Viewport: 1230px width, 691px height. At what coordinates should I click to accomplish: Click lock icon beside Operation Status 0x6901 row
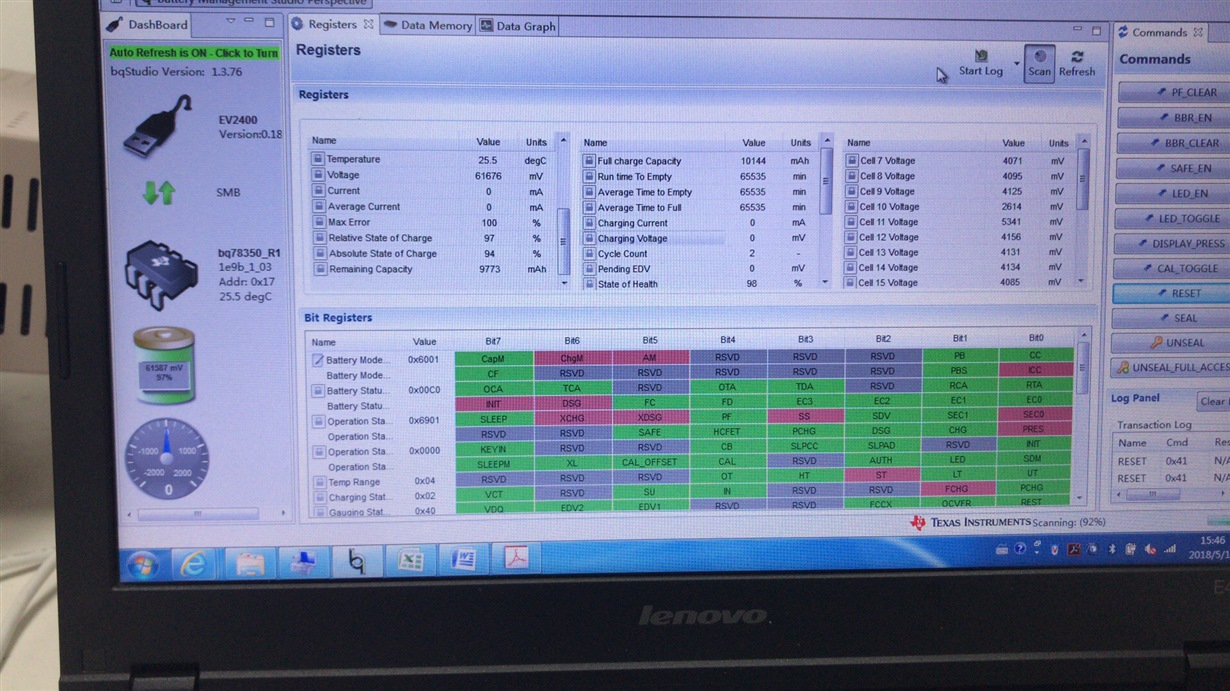(x=318, y=421)
